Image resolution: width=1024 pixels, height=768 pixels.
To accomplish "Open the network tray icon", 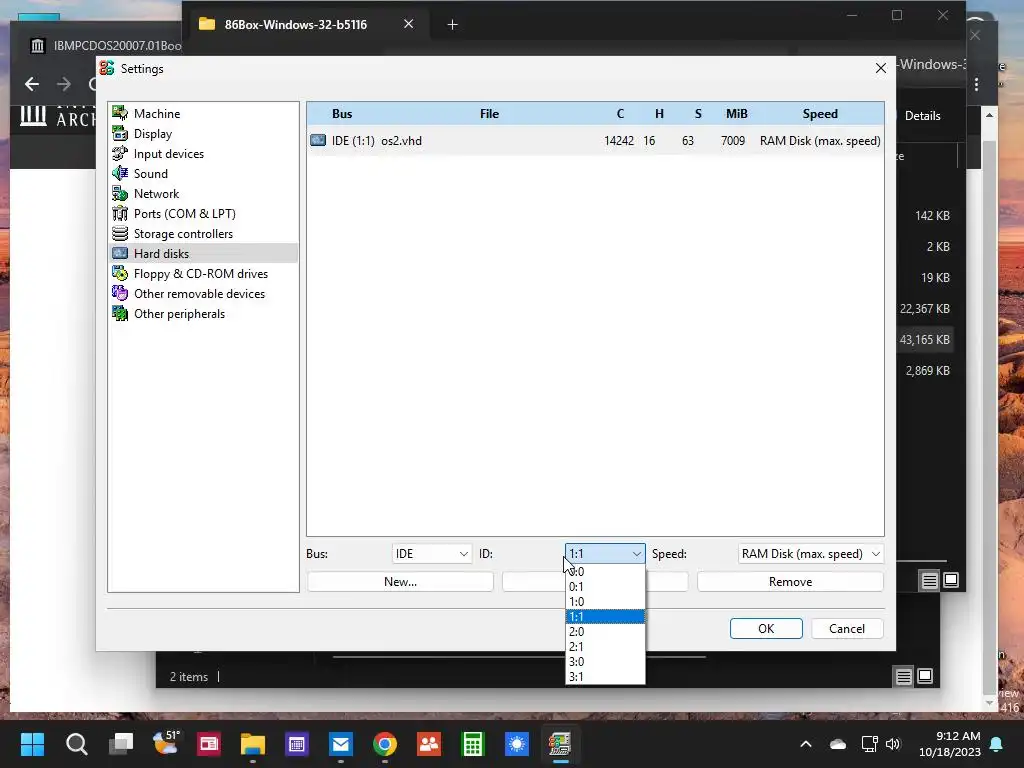I will (x=869, y=744).
